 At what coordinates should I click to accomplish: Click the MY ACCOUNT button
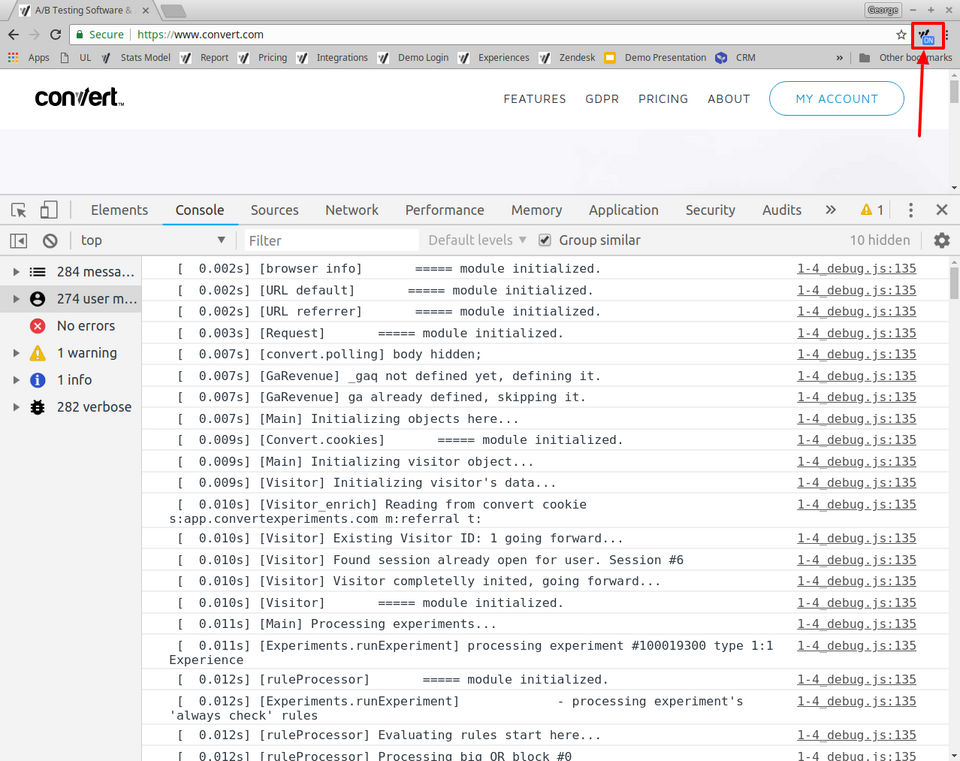pos(836,99)
